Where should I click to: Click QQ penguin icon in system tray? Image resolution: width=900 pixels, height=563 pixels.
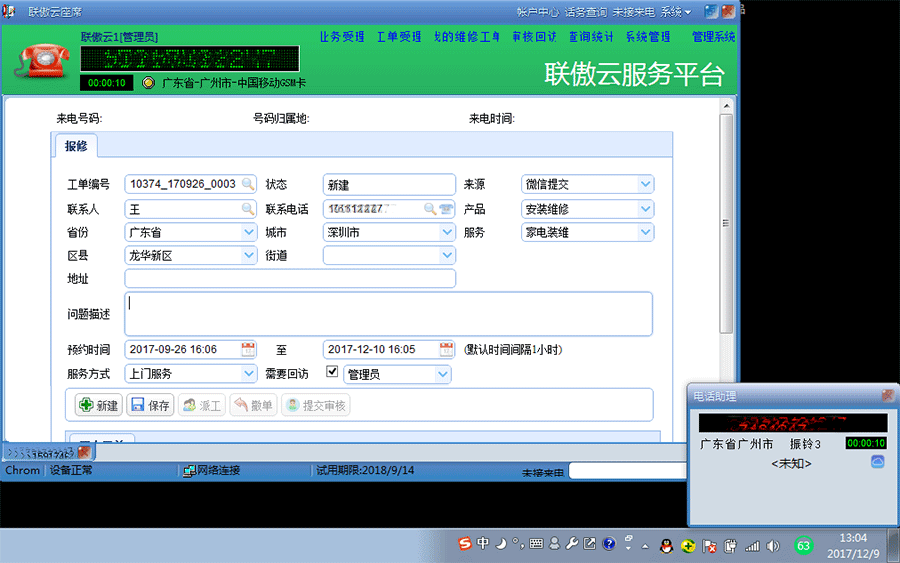(664, 545)
